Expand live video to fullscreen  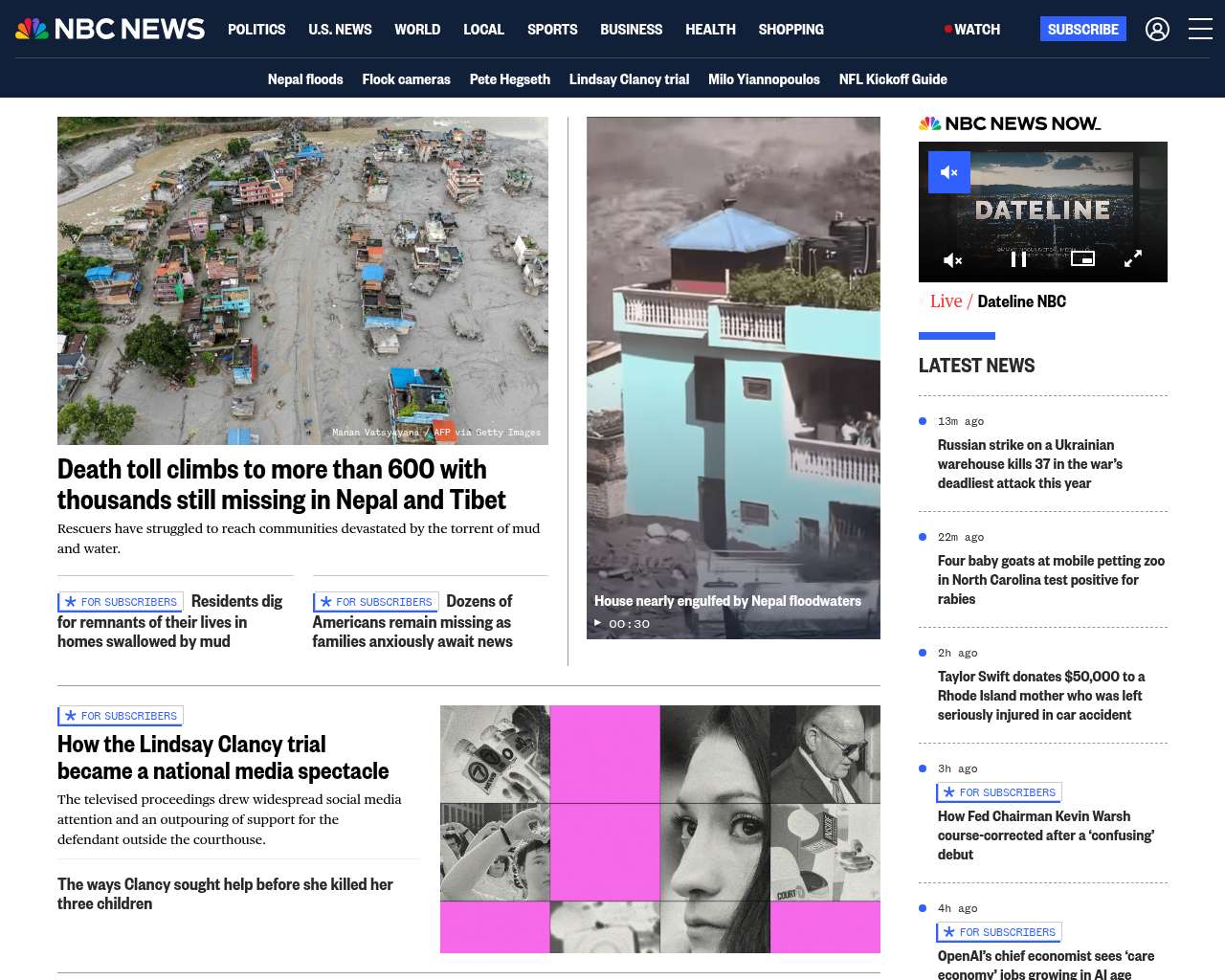(x=1133, y=259)
